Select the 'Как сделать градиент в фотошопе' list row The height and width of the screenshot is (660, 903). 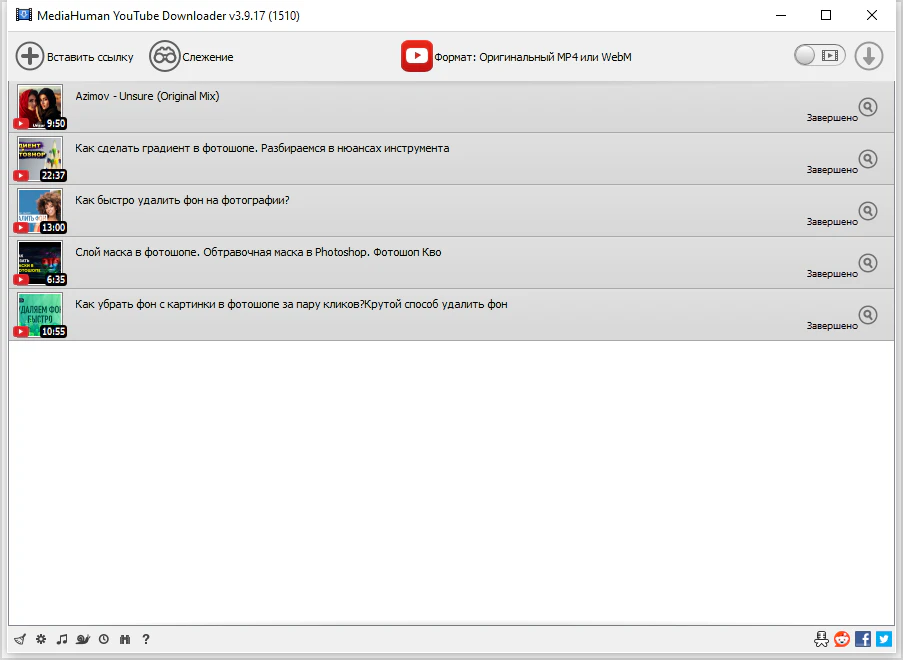point(400,160)
